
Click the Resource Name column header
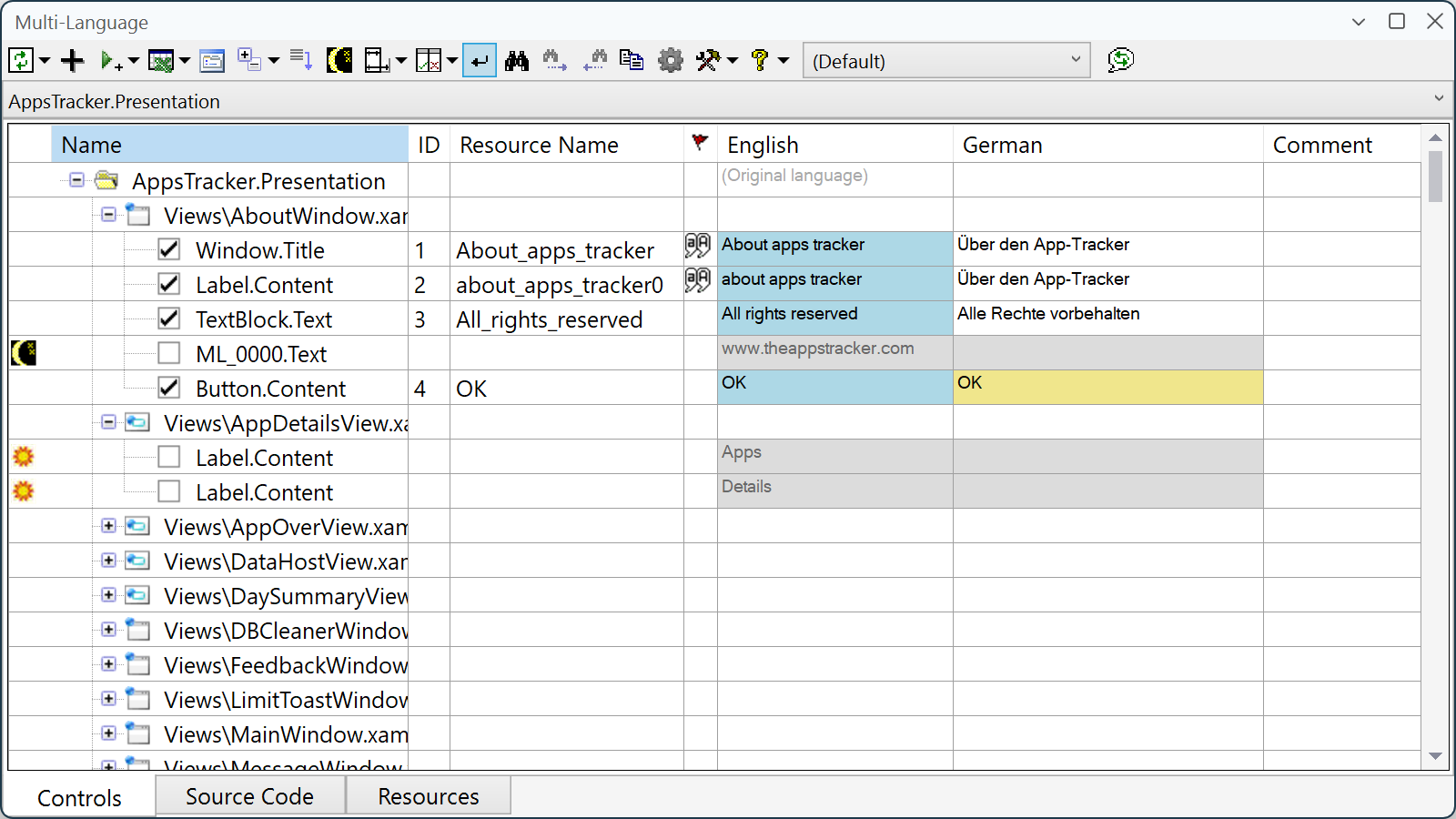[567, 145]
